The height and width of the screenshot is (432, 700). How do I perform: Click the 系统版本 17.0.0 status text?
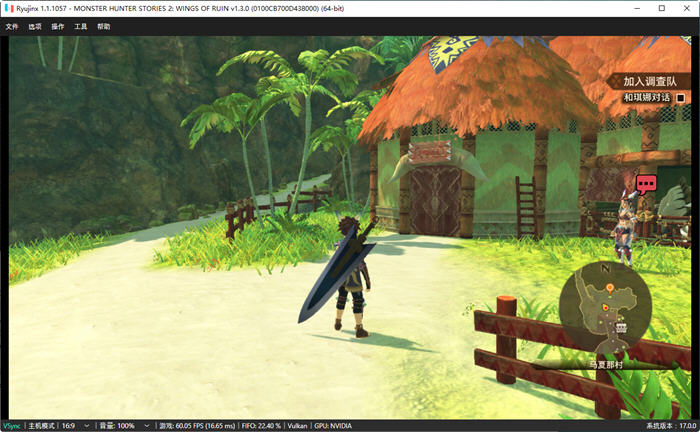[671, 426]
